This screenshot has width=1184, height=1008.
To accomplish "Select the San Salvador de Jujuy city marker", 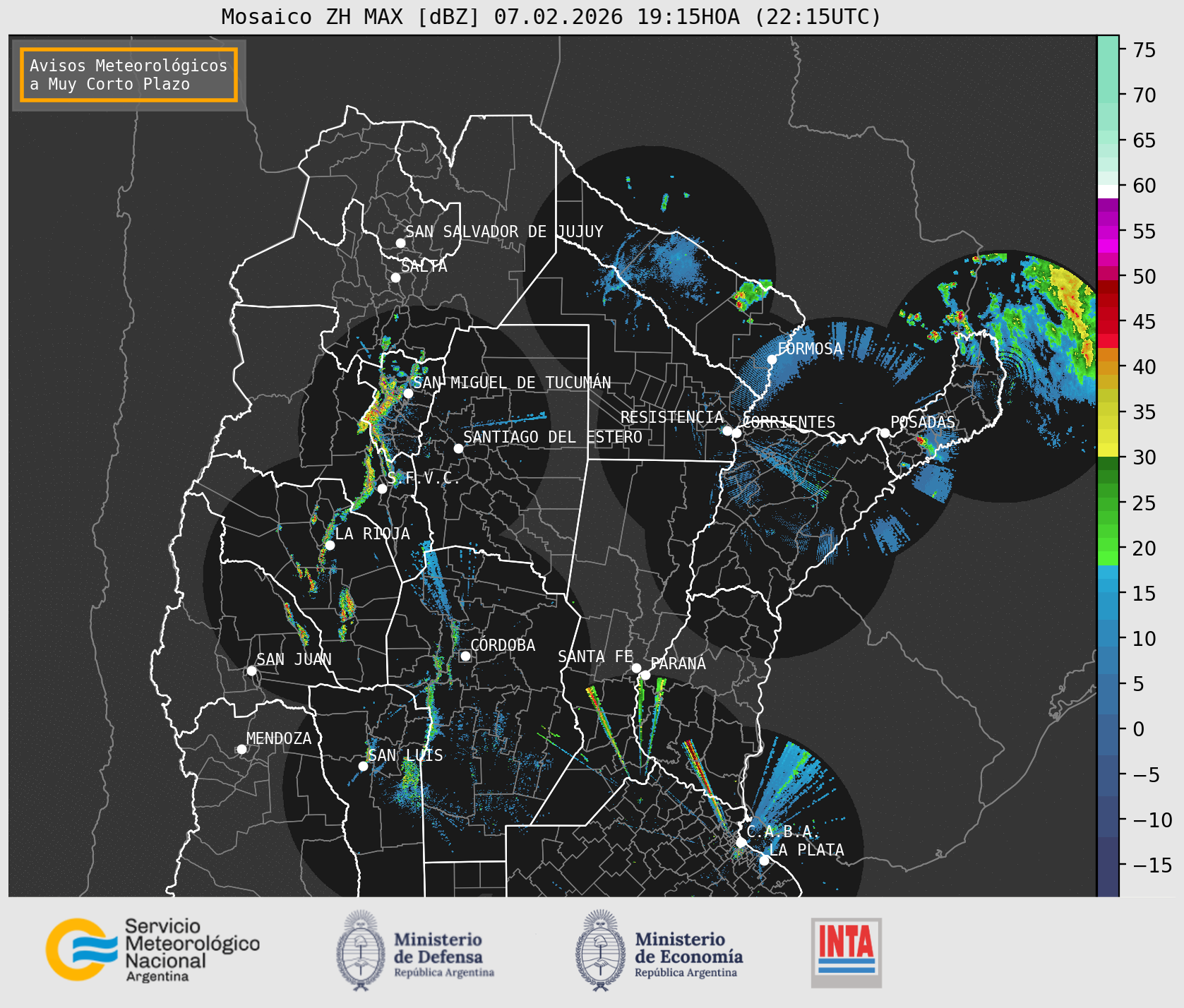I will [x=400, y=243].
